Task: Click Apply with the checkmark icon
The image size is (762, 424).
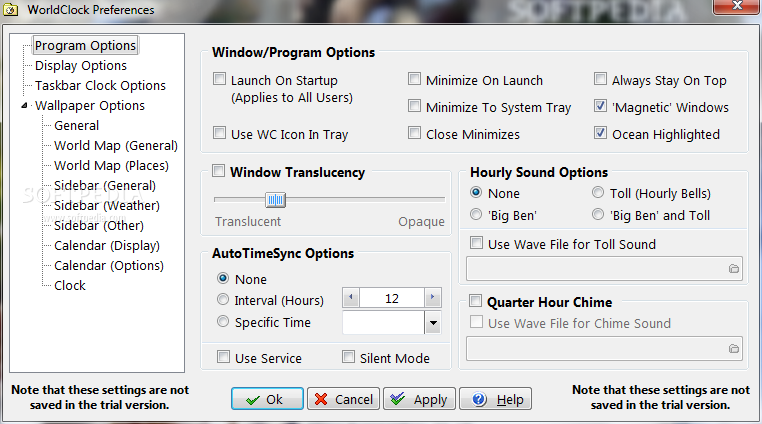Action: (419, 399)
